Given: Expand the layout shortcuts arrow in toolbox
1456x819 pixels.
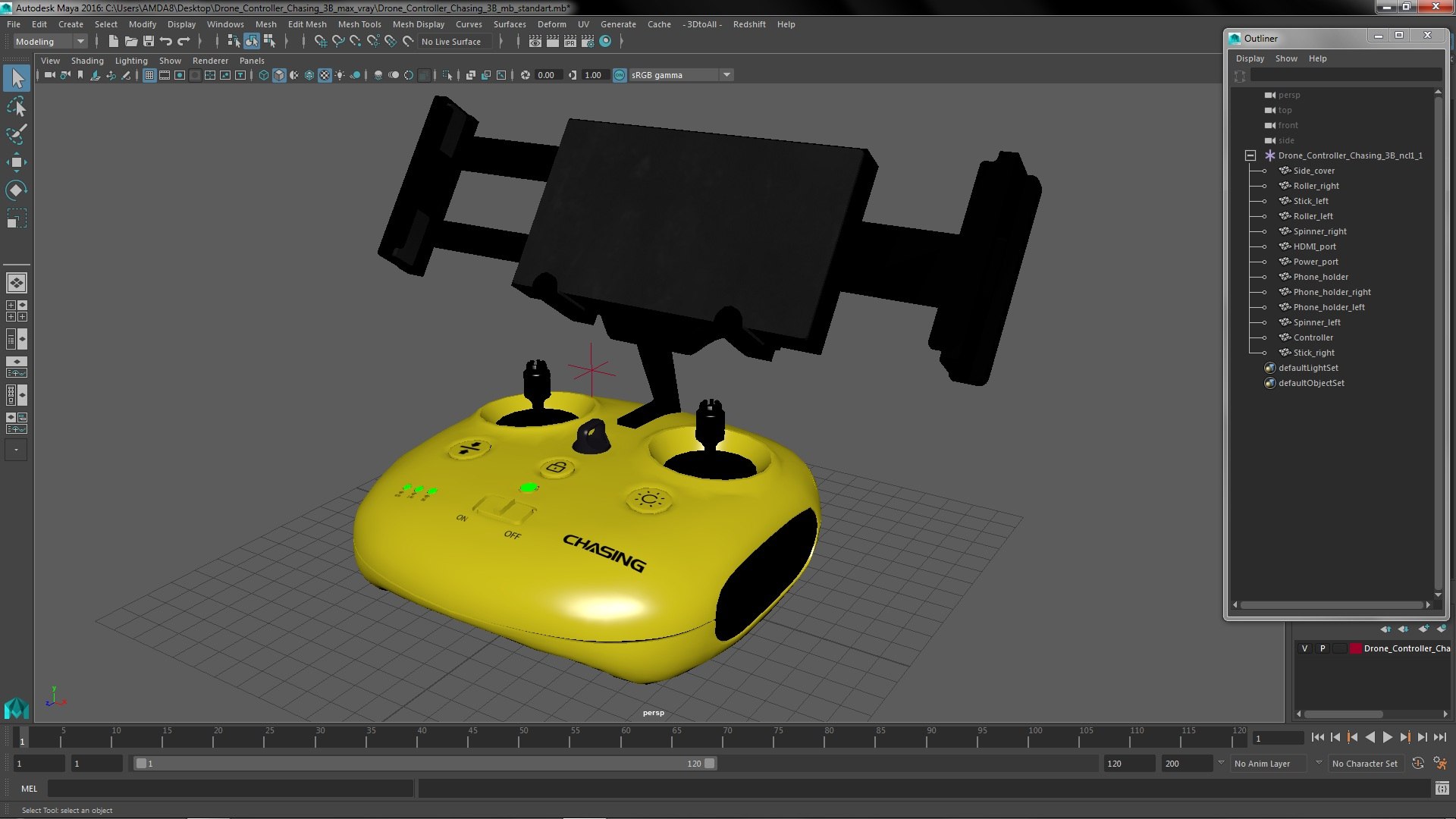Looking at the screenshot, I should point(16,450).
